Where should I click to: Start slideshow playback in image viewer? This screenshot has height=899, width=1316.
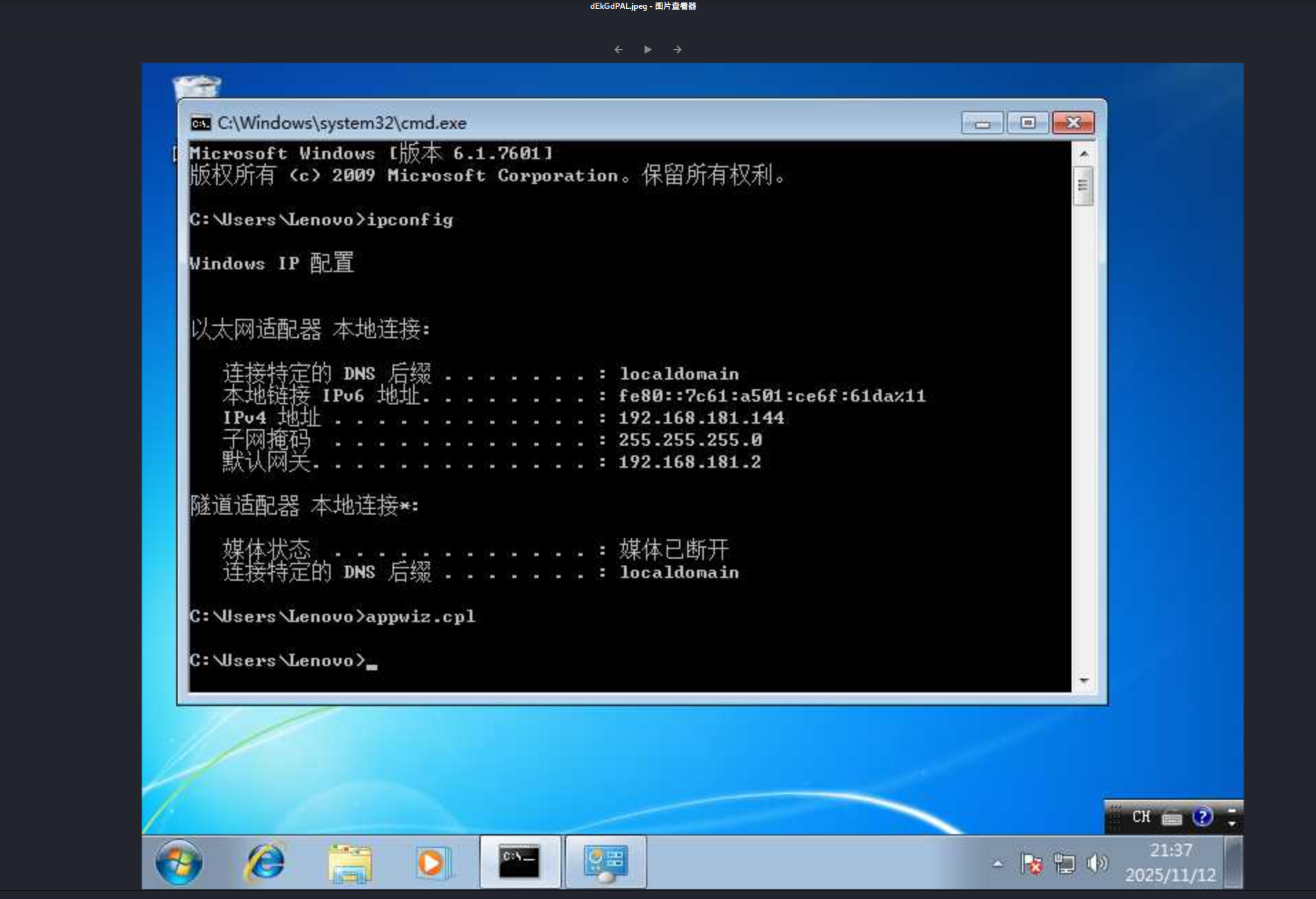click(648, 50)
